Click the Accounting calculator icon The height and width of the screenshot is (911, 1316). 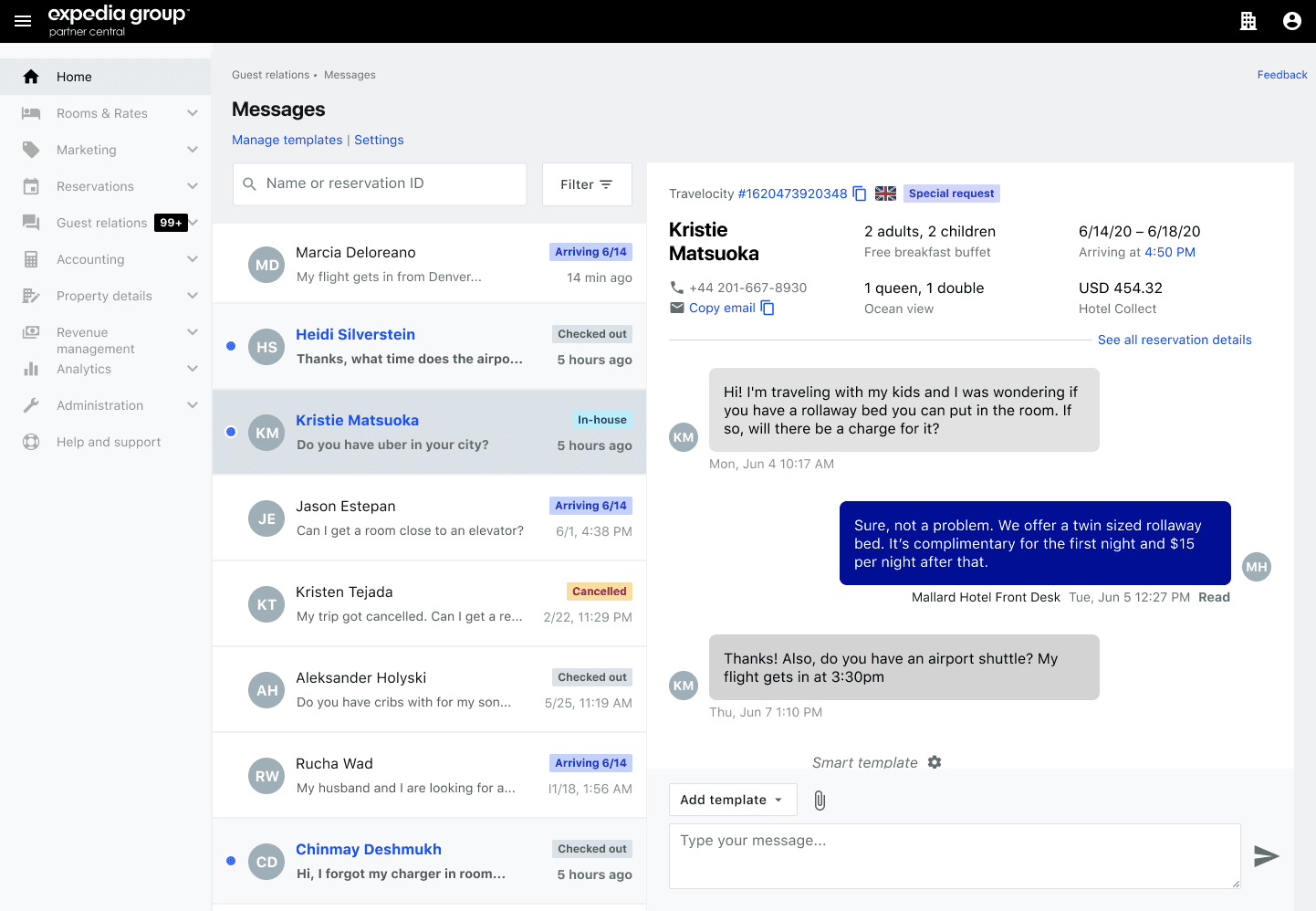tap(31, 259)
